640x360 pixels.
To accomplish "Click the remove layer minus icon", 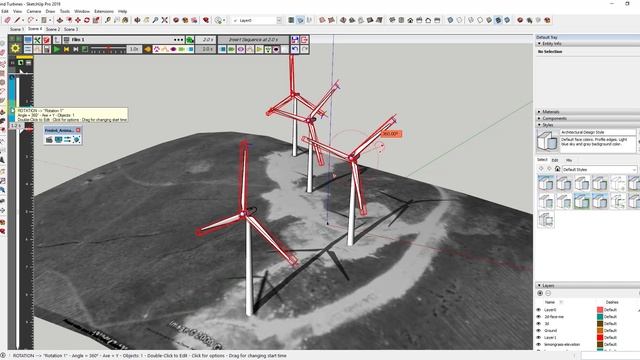I will tap(548, 293).
